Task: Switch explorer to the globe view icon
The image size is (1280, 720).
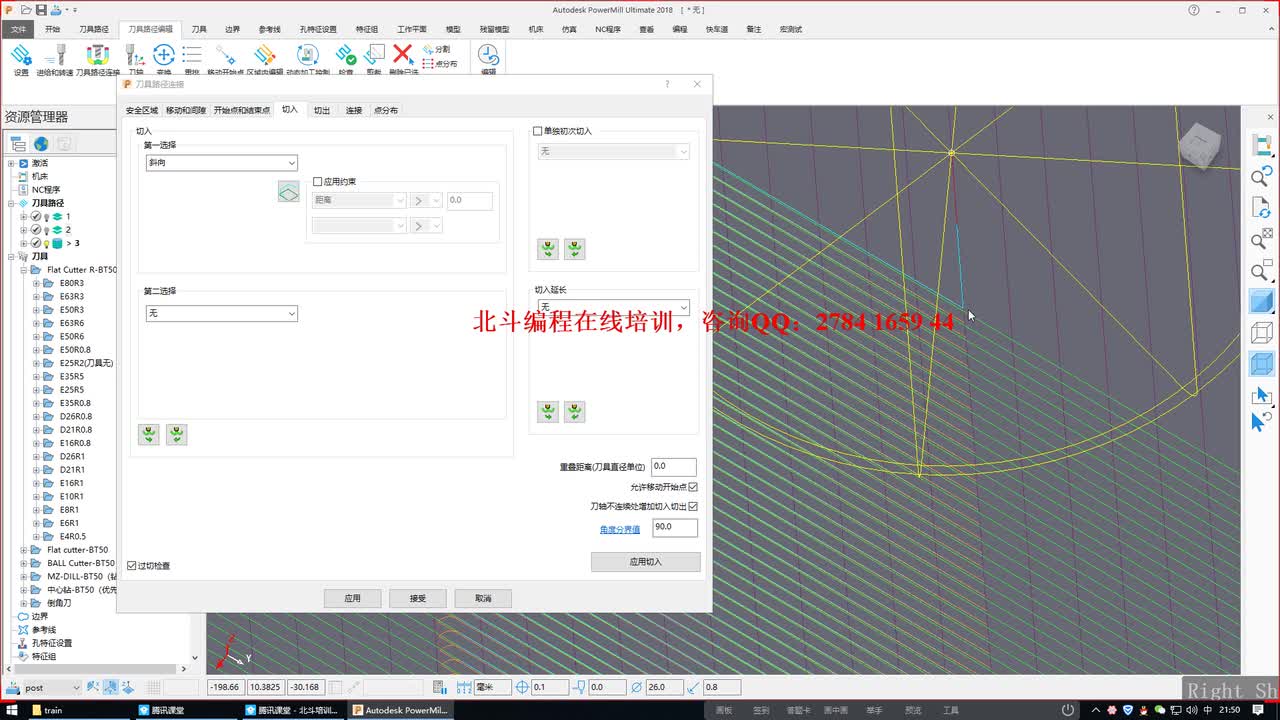Action: (41, 144)
